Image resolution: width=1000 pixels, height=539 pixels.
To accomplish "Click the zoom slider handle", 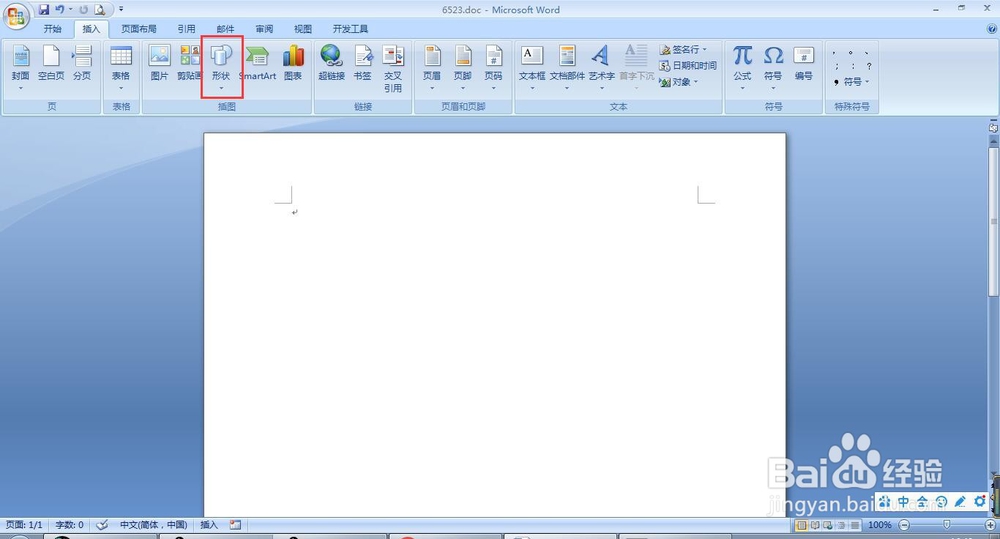I will [946, 524].
